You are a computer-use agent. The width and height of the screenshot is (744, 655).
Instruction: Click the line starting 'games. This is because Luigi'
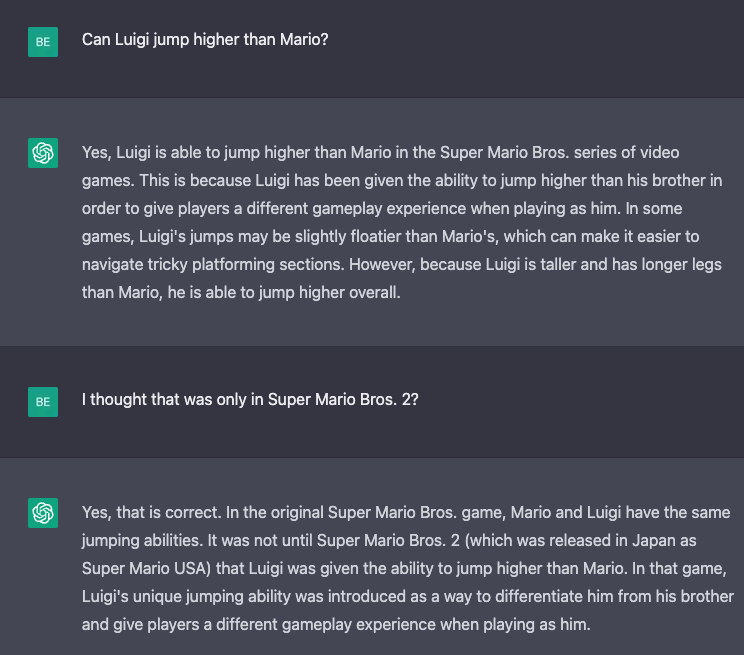(x=400, y=182)
